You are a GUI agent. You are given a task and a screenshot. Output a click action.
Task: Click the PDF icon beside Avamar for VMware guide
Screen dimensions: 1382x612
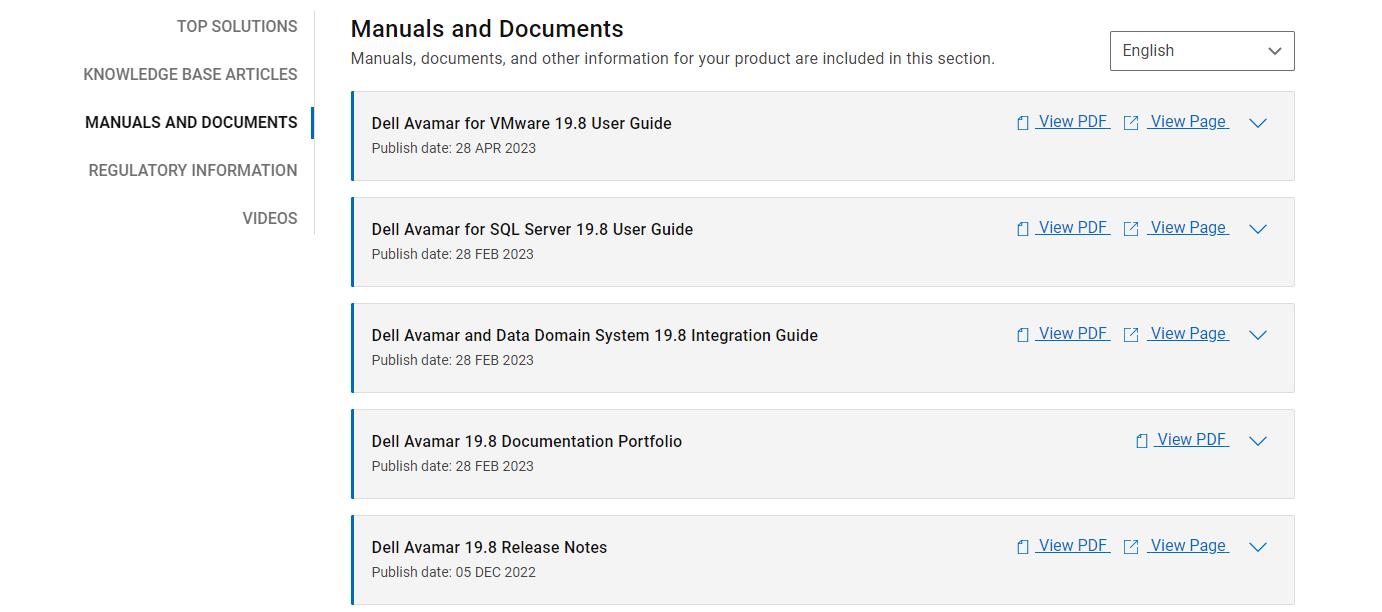tap(1022, 121)
